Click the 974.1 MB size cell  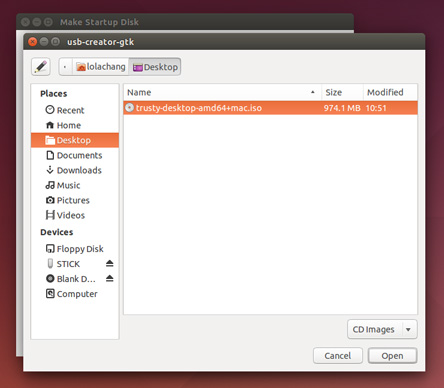[x=342, y=108]
